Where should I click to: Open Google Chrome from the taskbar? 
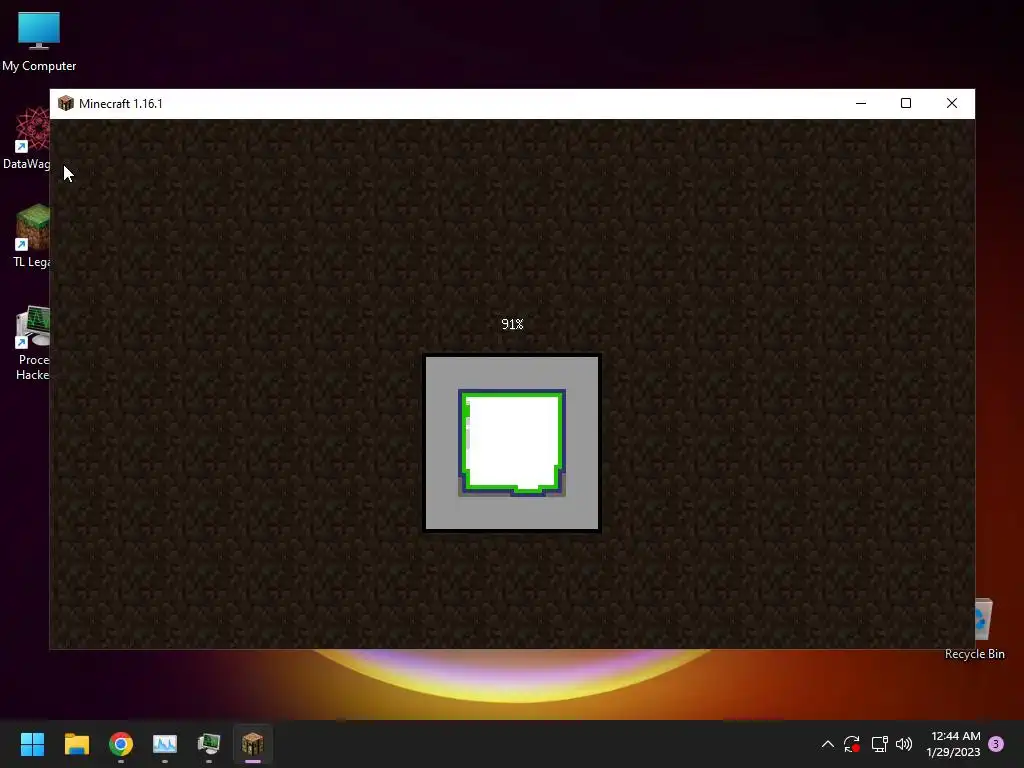121,744
